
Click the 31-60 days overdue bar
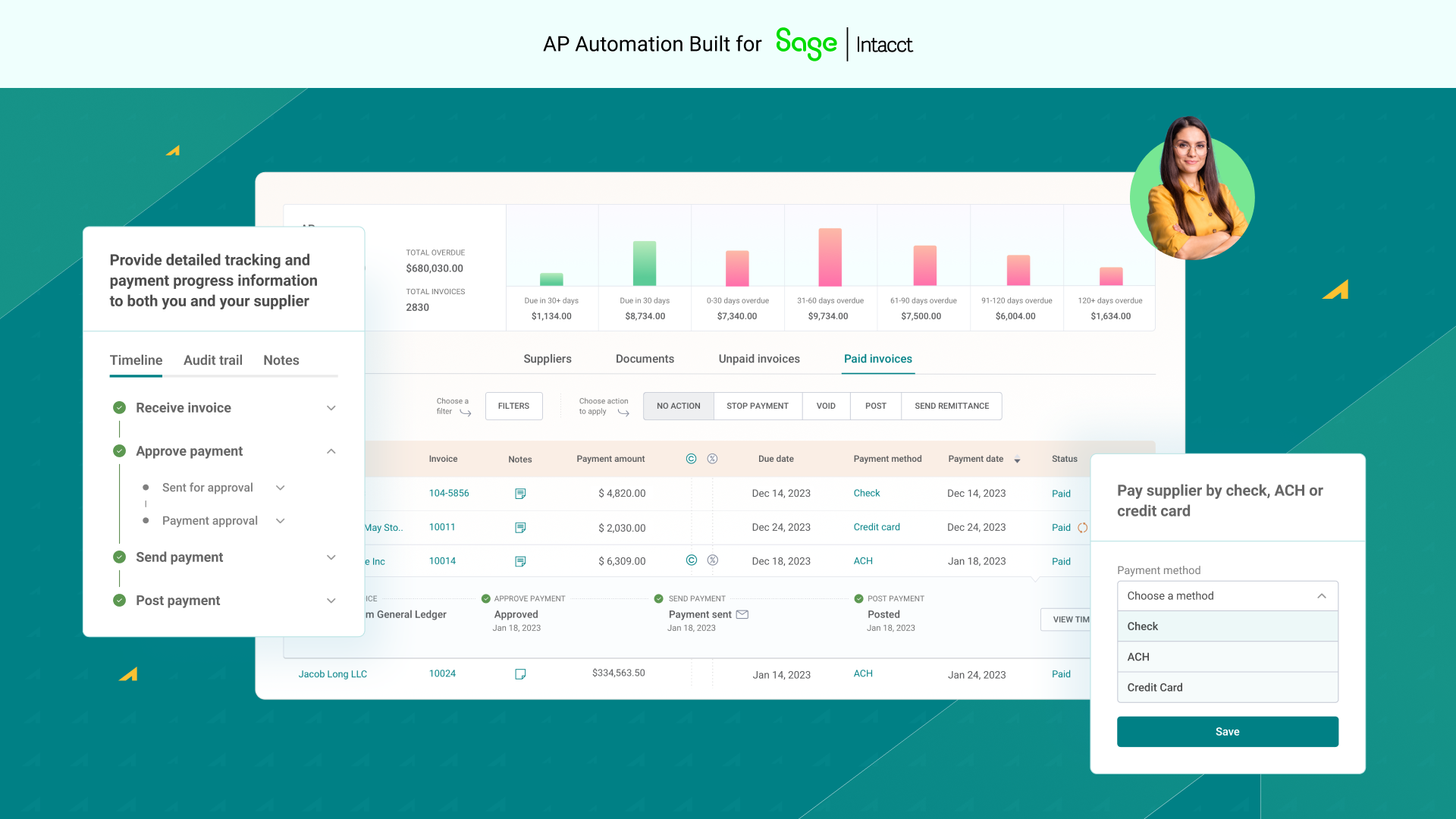pos(830,258)
